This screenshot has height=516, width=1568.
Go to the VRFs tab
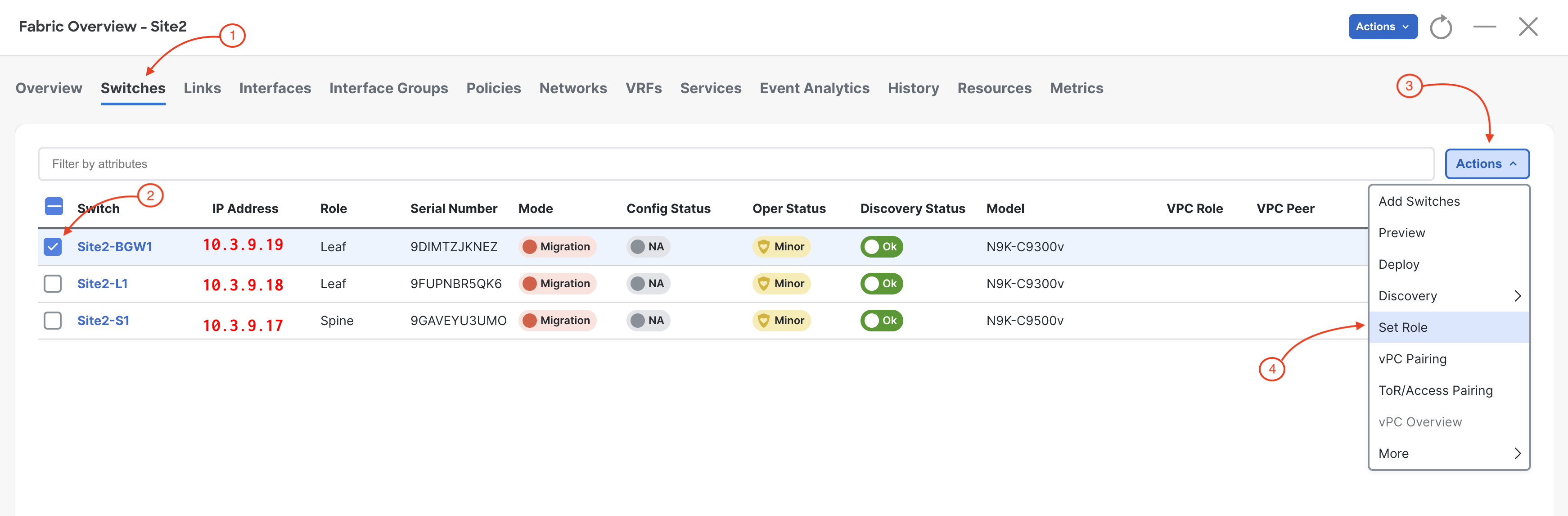pyautogui.click(x=644, y=88)
